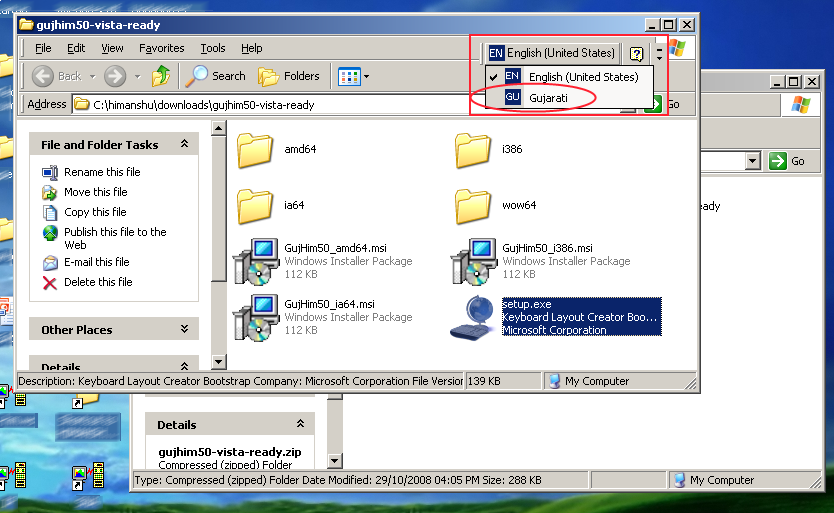Click the E-mail envelope icon
Viewport: 834px width, 513px height.
coord(50,262)
